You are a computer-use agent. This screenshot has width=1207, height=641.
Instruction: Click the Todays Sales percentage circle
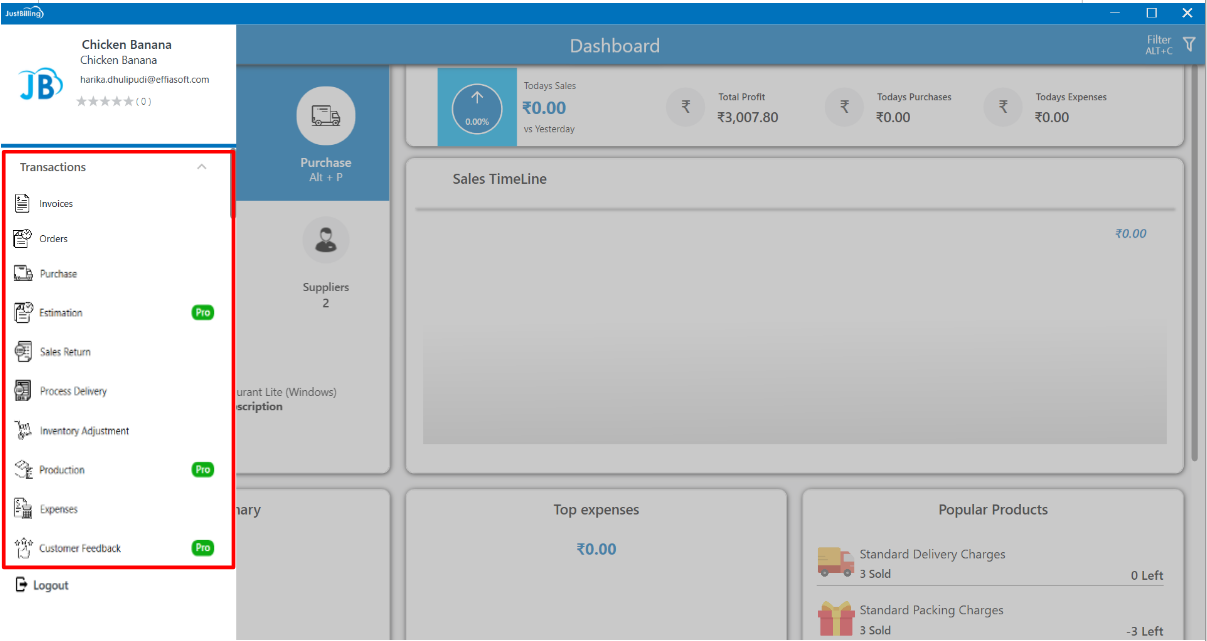[477, 107]
